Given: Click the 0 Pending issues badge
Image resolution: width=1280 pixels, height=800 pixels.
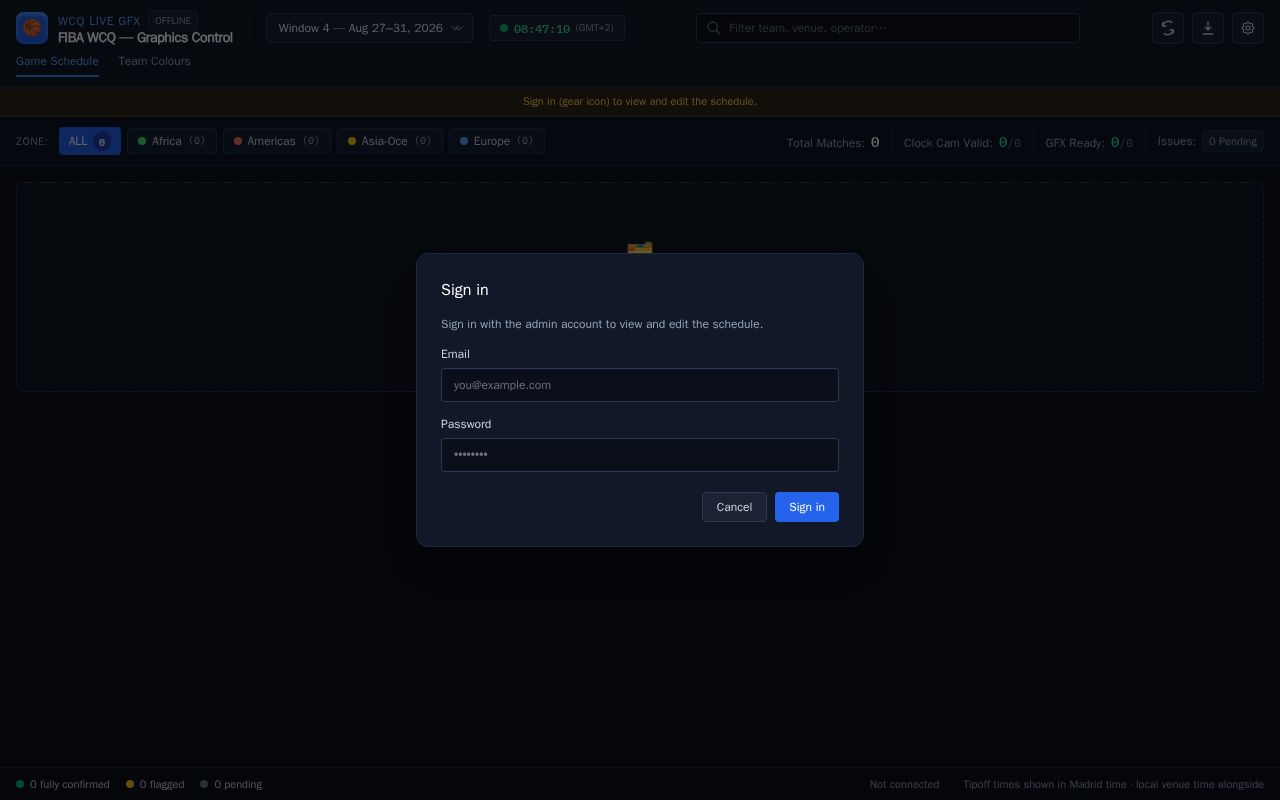Looking at the screenshot, I should click(x=1233, y=141).
